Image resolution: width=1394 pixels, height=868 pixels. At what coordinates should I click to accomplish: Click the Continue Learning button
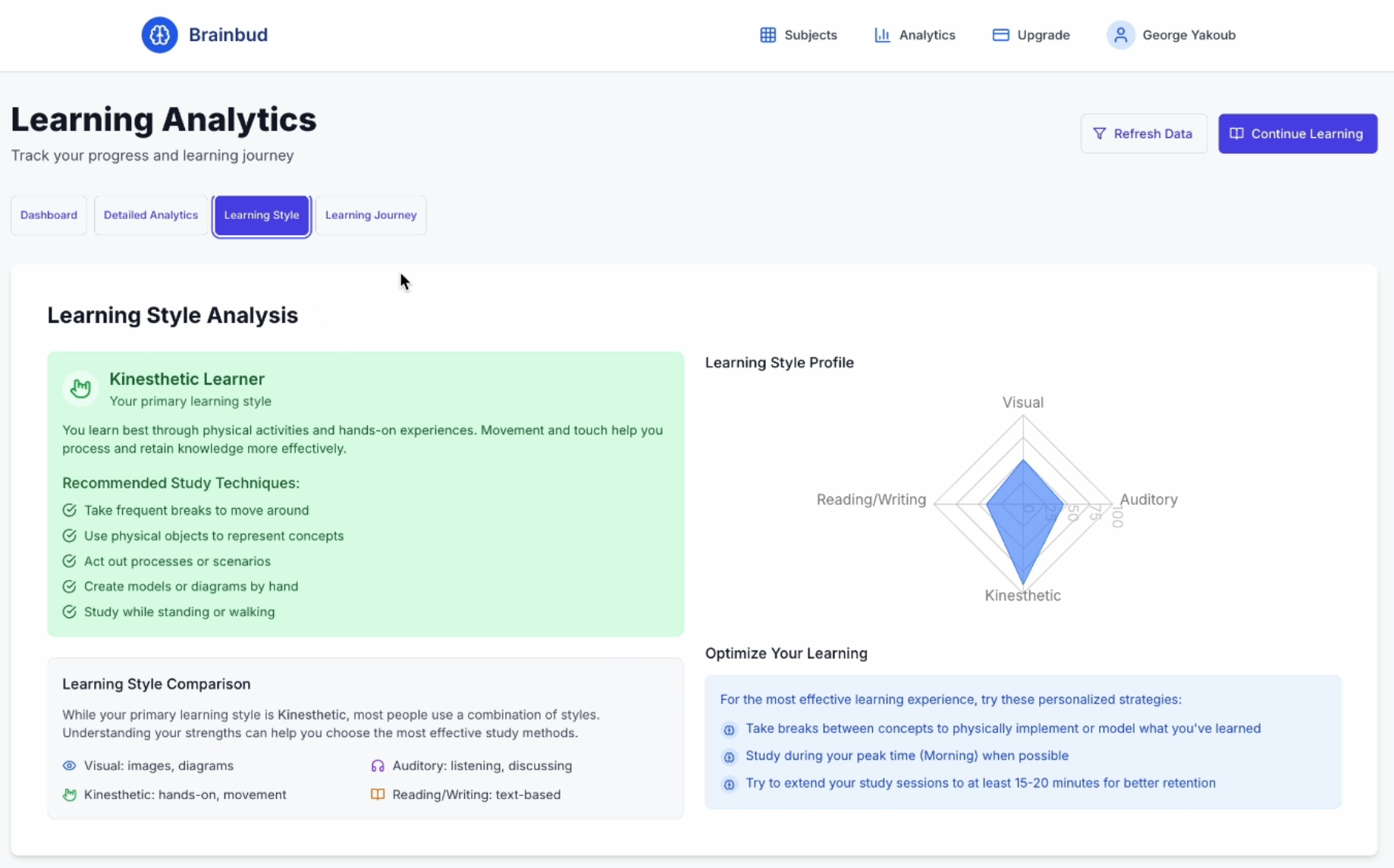coord(1298,134)
